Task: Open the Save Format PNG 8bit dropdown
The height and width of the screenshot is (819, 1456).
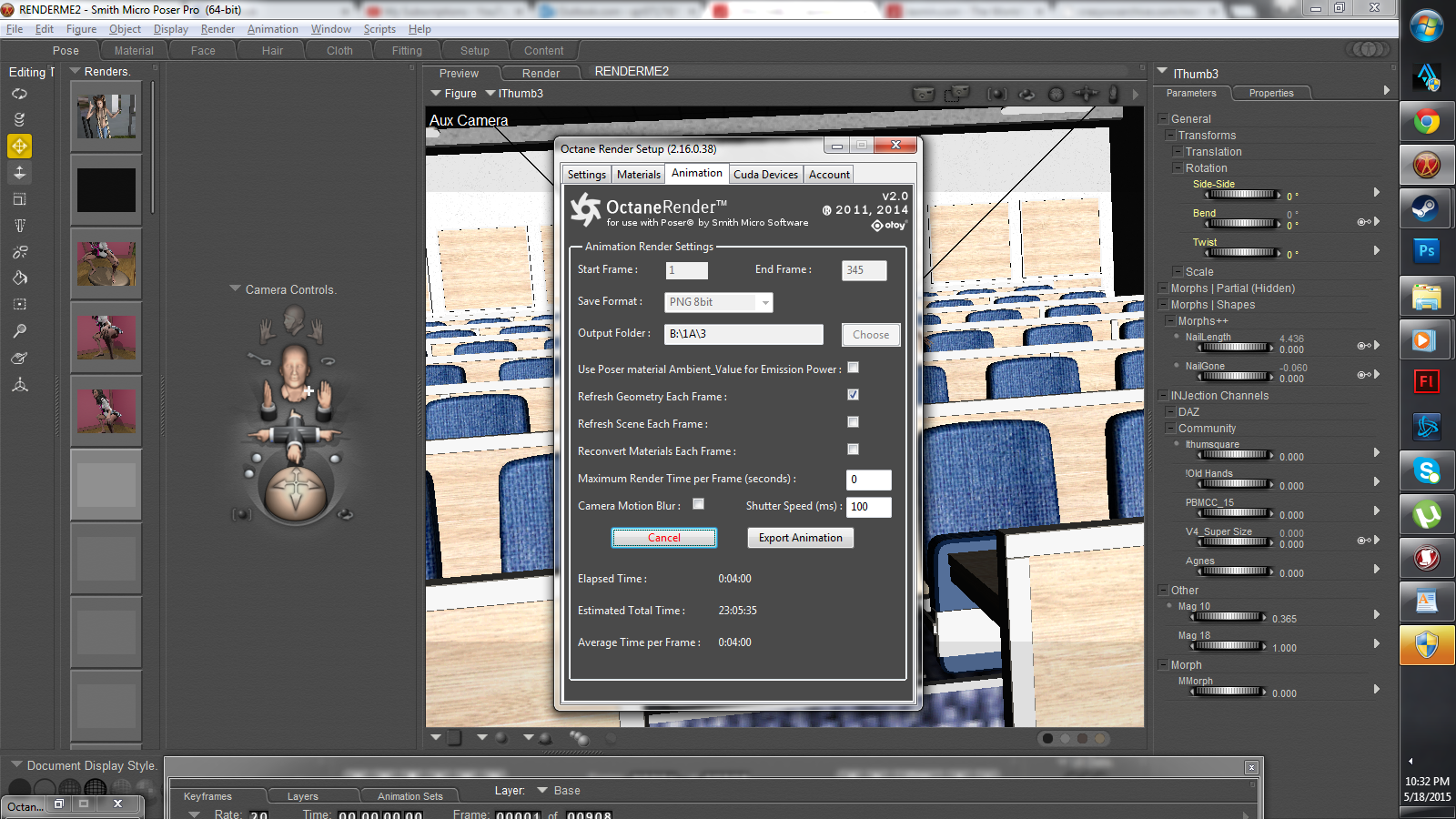Action: [719, 302]
